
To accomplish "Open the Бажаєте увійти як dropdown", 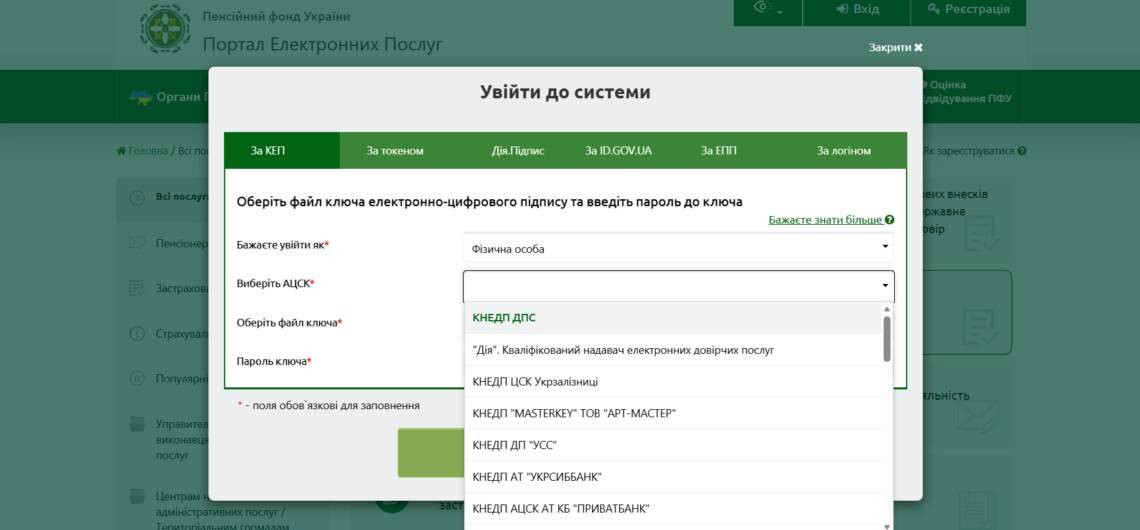I will [678, 248].
